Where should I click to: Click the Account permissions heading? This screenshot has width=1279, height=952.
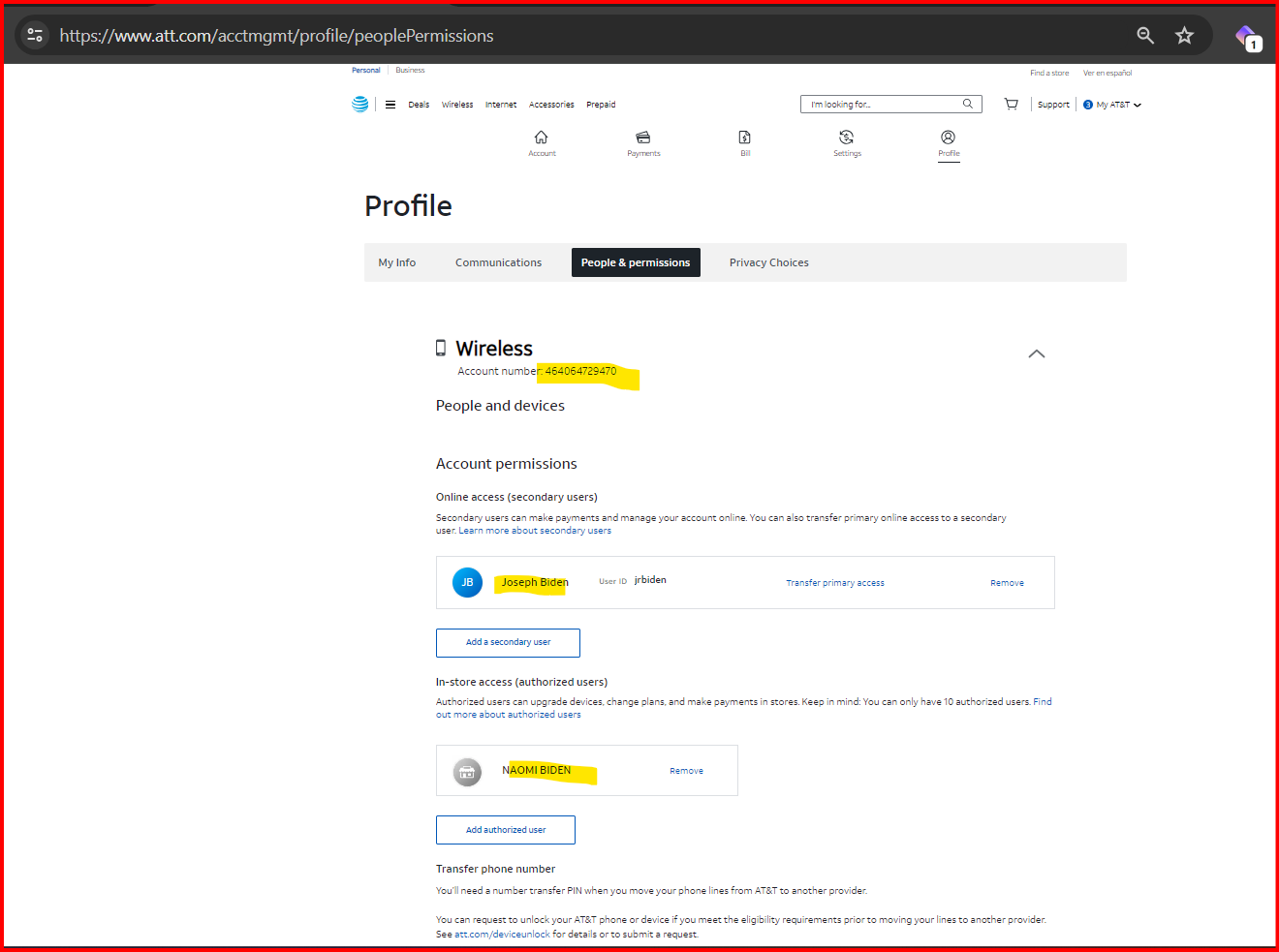click(x=507, y=464)
